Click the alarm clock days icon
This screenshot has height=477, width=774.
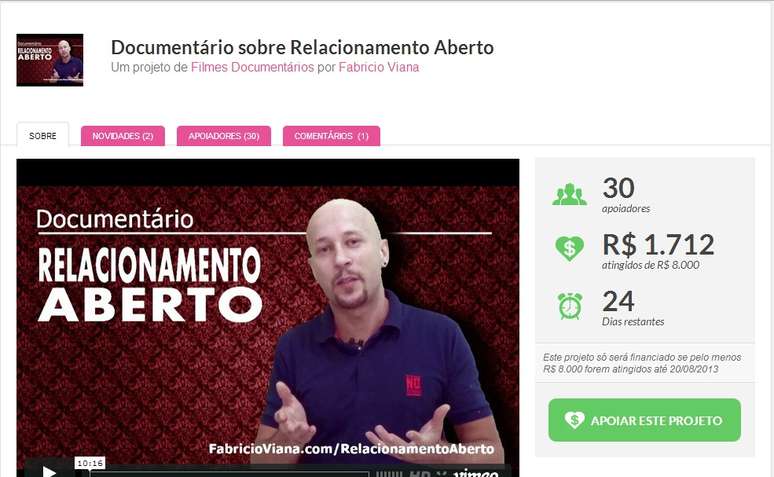[x=570, y=306]
